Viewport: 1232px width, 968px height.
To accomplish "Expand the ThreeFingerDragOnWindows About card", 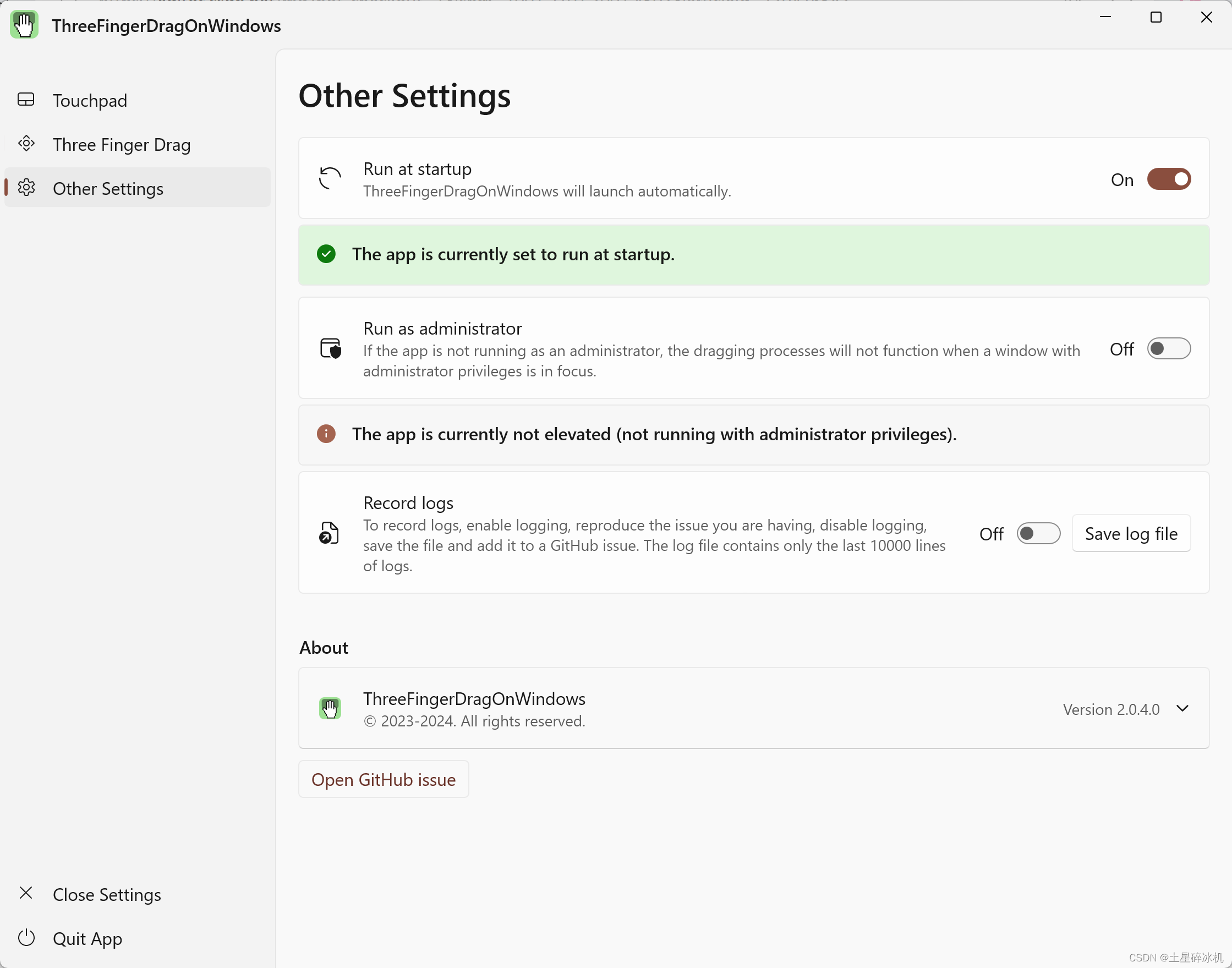I will (754, 708).
